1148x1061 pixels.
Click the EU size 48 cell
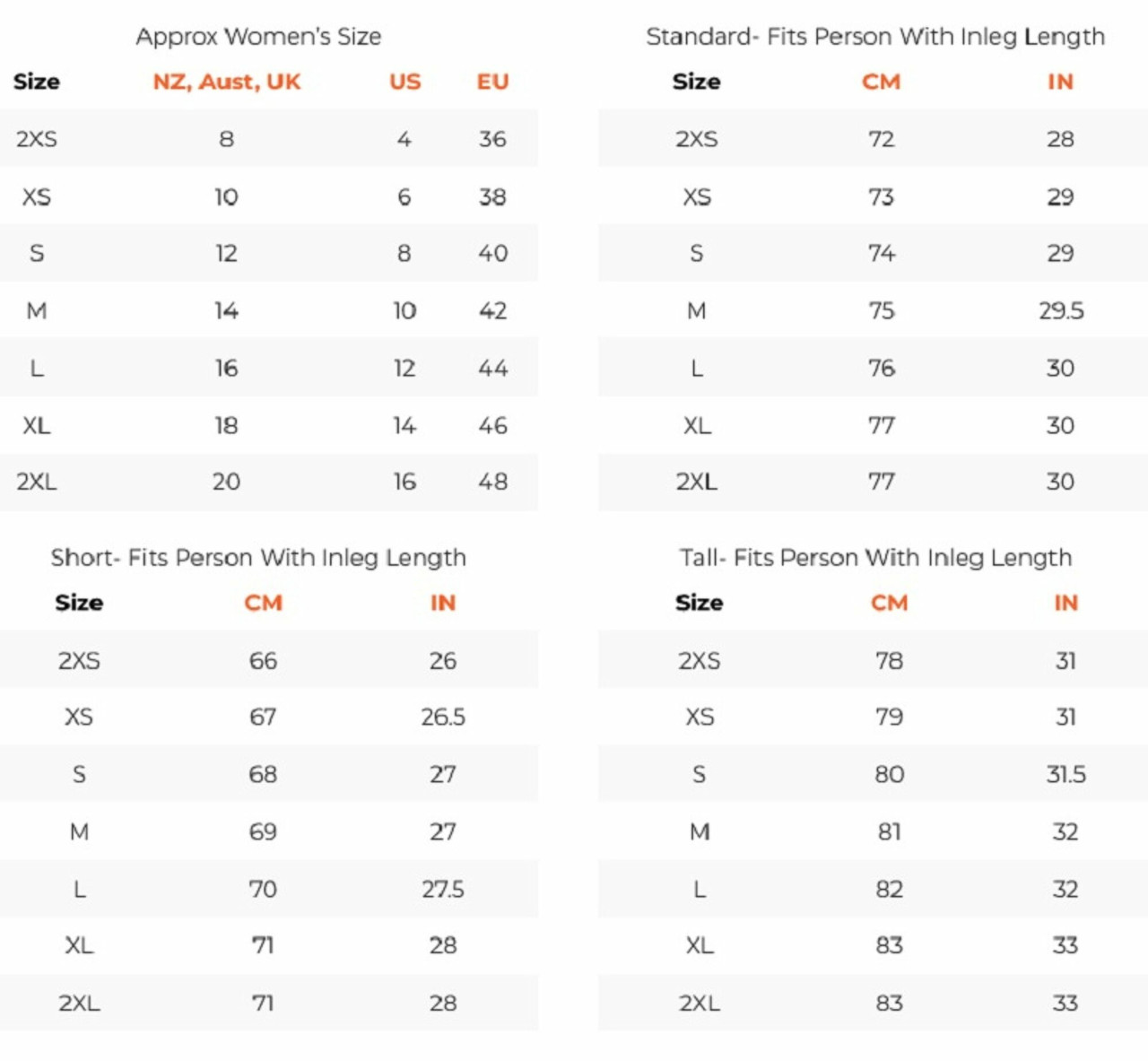492,483
